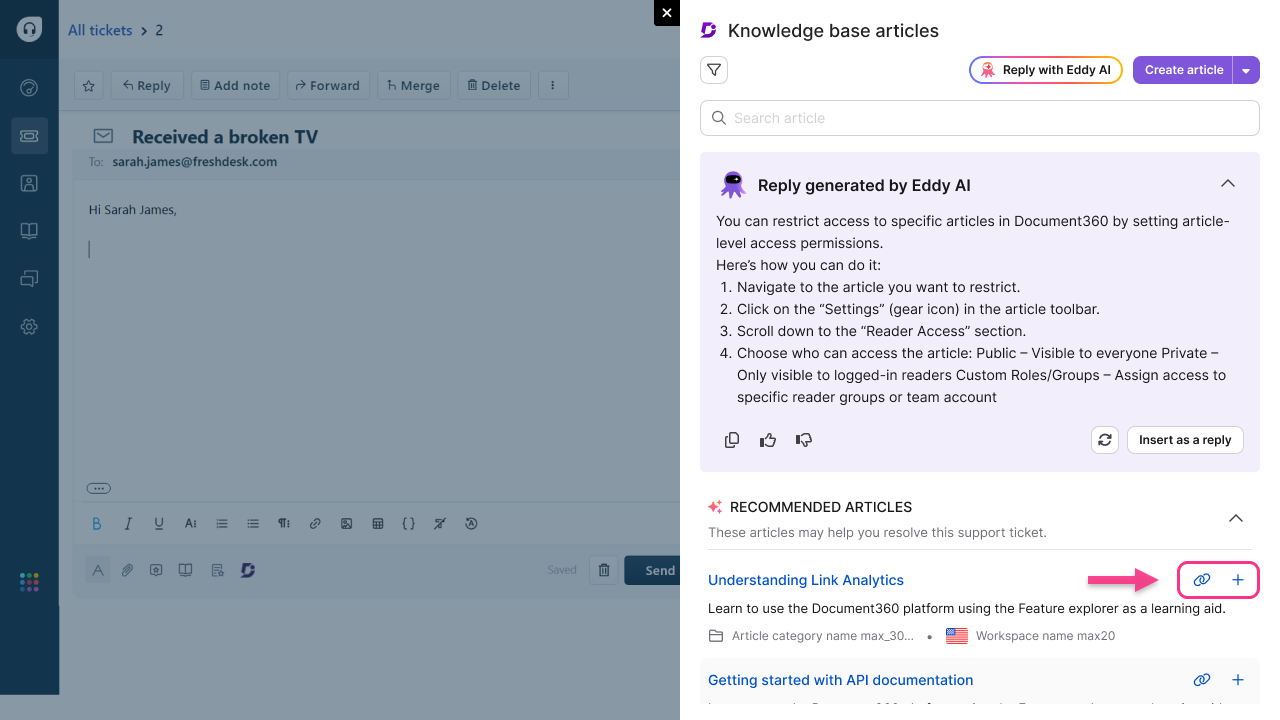The height and width of the screenshot is (720, 1280).
Task: Expand the editor's more options ellipsis menu
Action: [98, 488]
